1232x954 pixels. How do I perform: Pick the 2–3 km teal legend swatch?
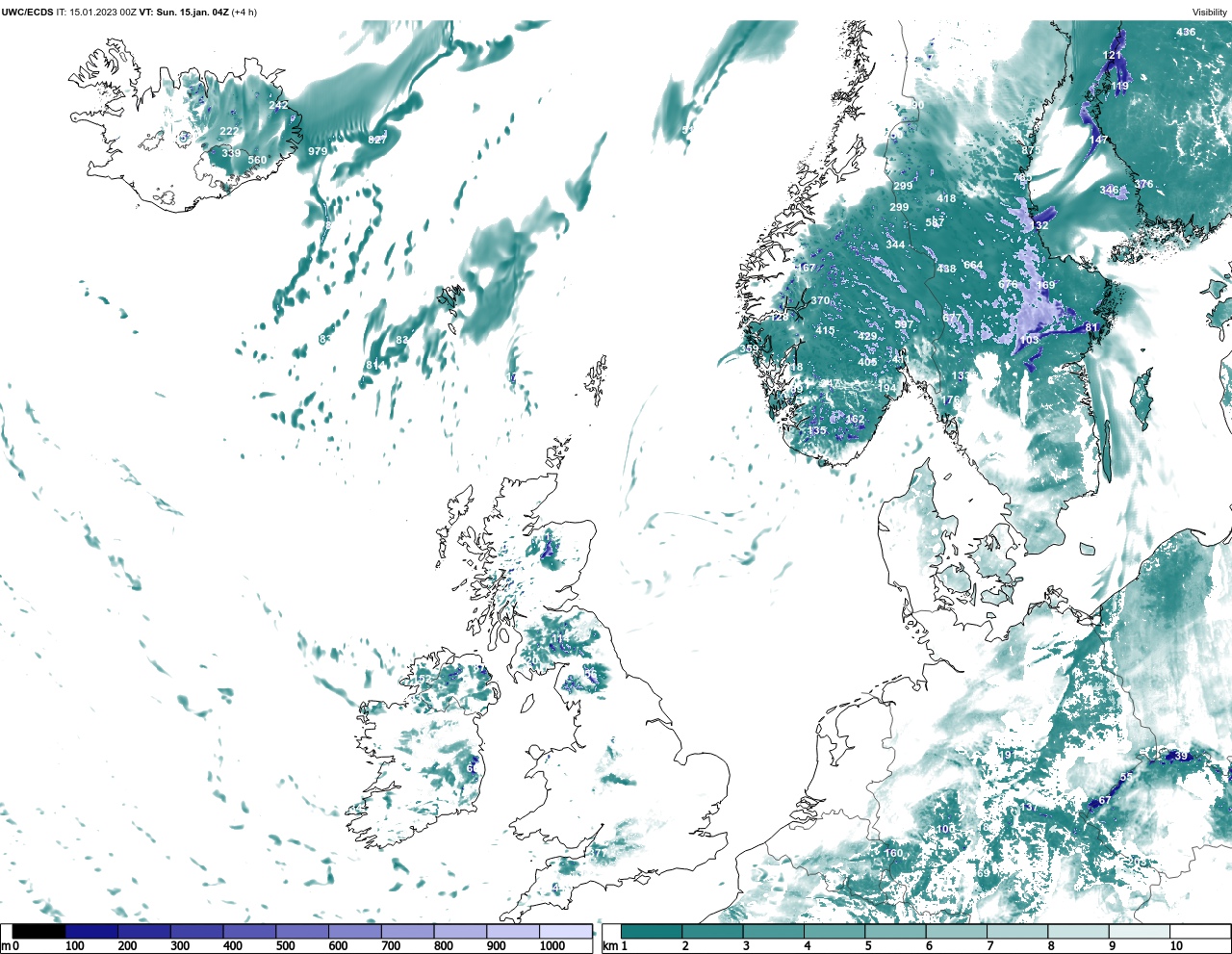pyautogui.click(x=712, y=932)
